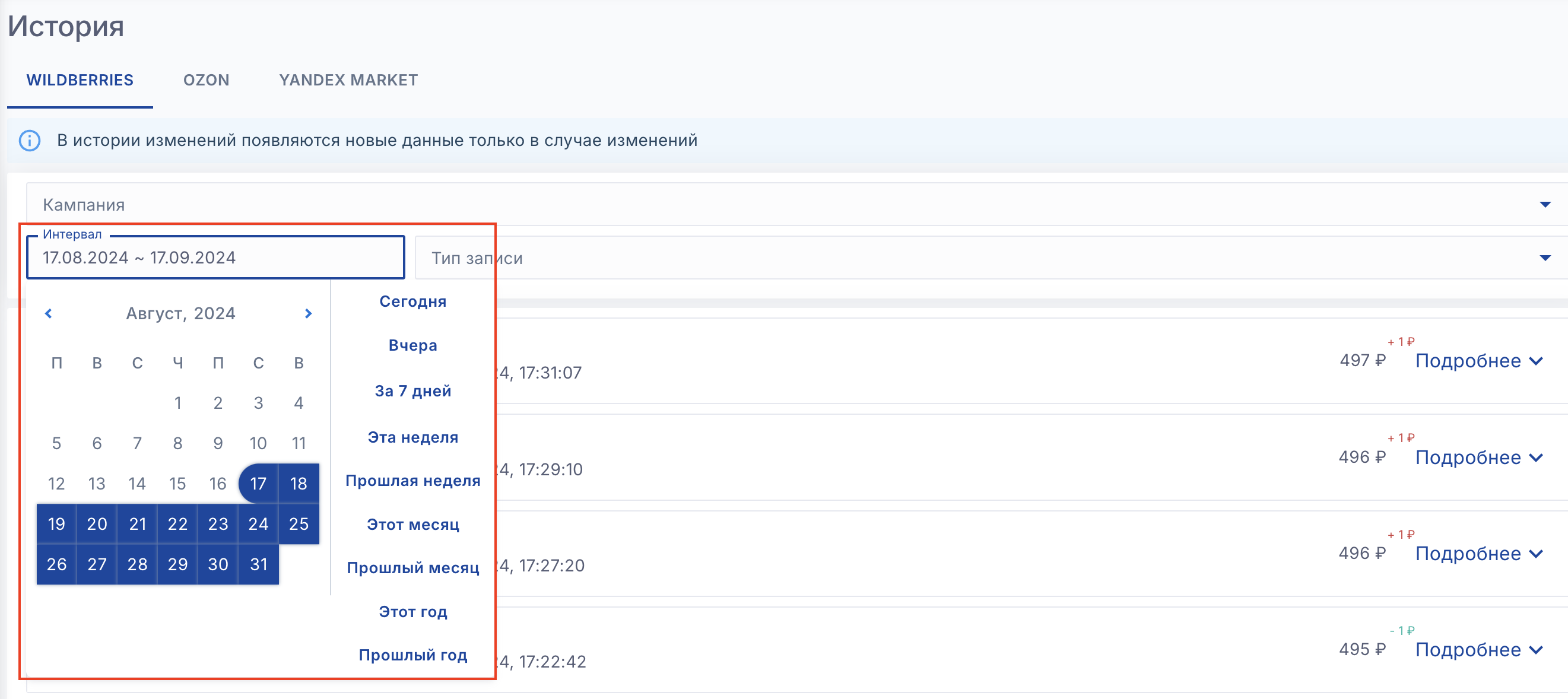Open the Кампания dropdown arrow

coord(1544,204)
